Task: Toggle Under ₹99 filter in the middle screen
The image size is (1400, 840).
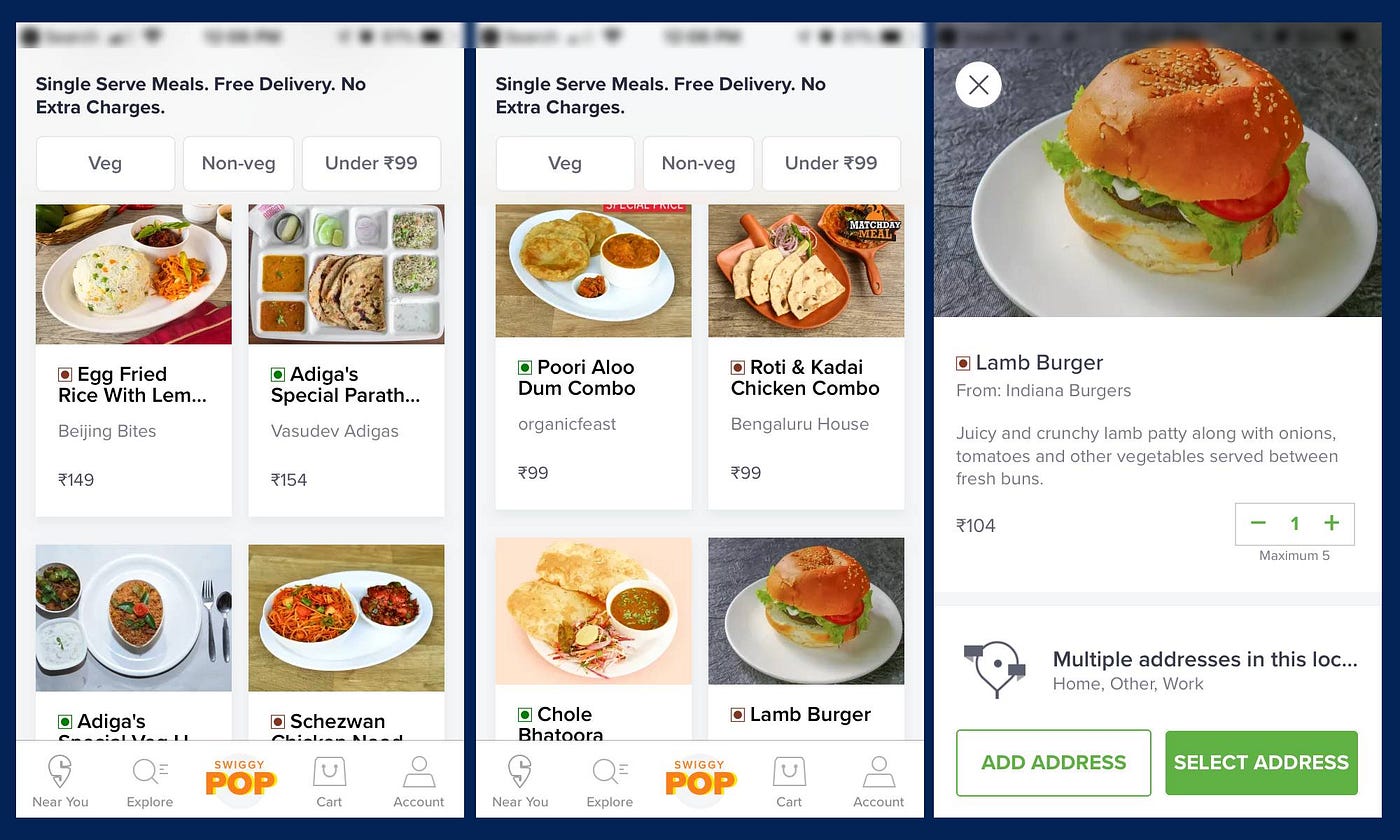Action: 831,163
